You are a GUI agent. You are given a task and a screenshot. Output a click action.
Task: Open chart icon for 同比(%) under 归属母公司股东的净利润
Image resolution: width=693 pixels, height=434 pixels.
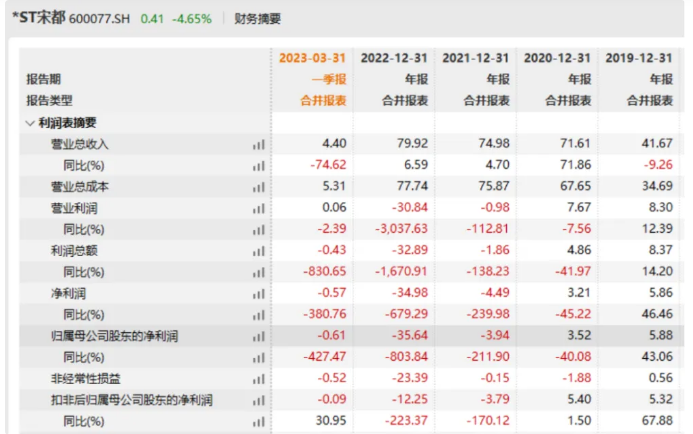tap(259, 358)
